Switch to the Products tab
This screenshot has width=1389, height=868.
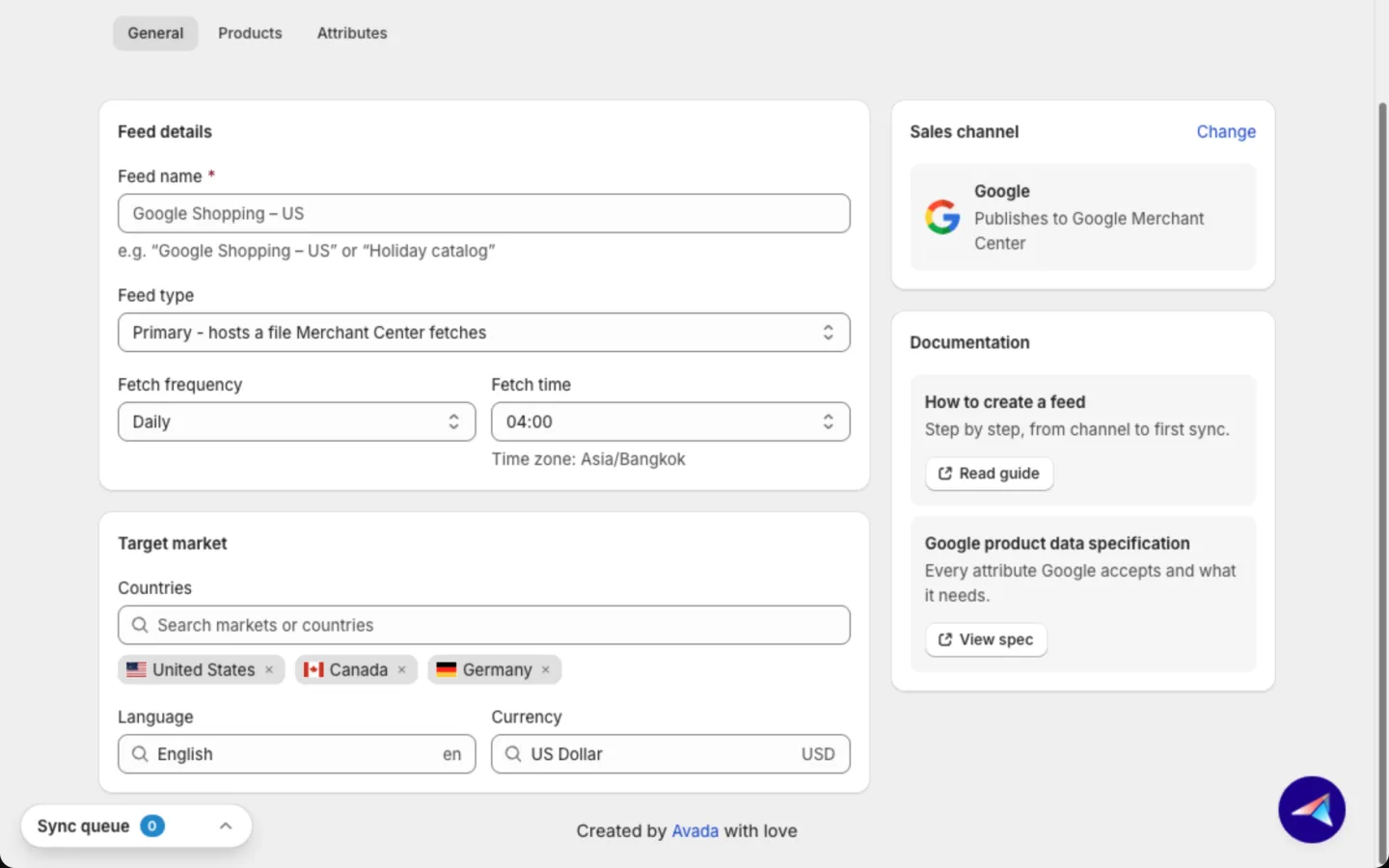(x=250, y=33)
